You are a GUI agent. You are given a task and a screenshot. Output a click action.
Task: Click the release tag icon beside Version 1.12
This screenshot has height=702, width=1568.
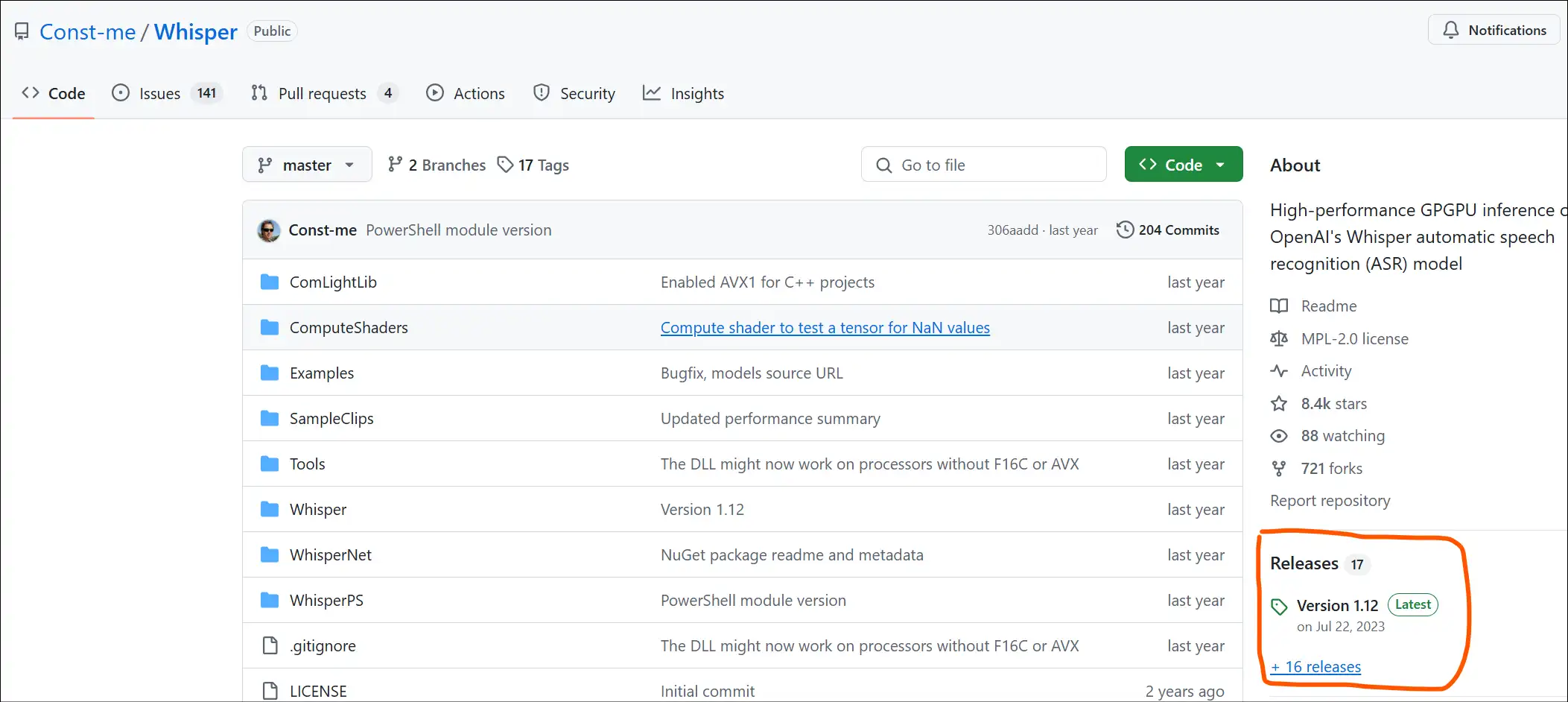[x=1279, y=607]
